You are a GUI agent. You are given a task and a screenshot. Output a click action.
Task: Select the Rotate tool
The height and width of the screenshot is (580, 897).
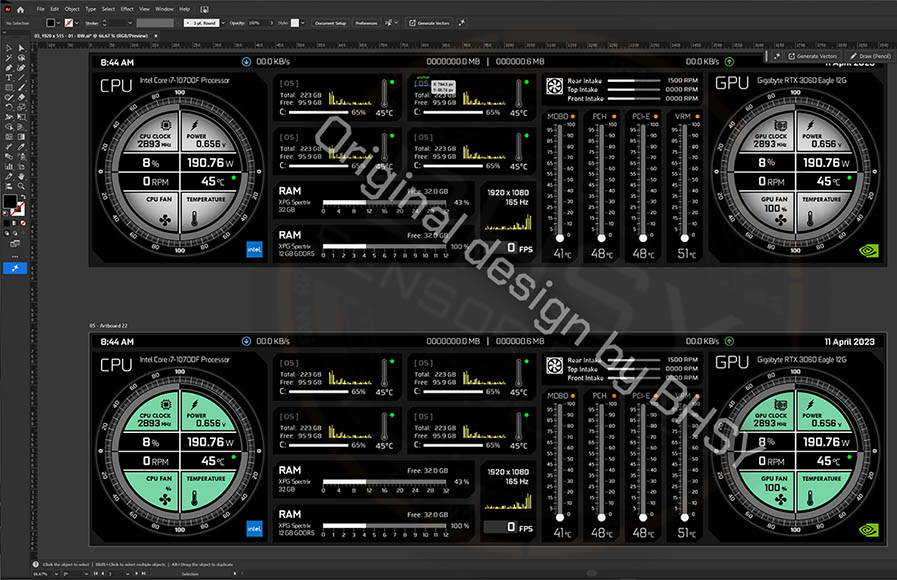(9, 107)
